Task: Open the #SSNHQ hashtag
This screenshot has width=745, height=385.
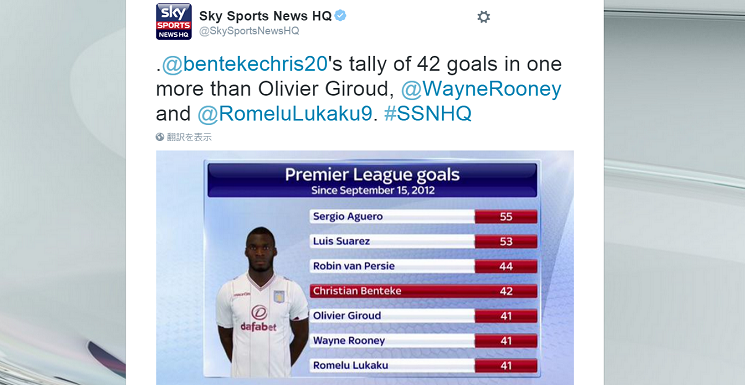Action: click(428, 114)
